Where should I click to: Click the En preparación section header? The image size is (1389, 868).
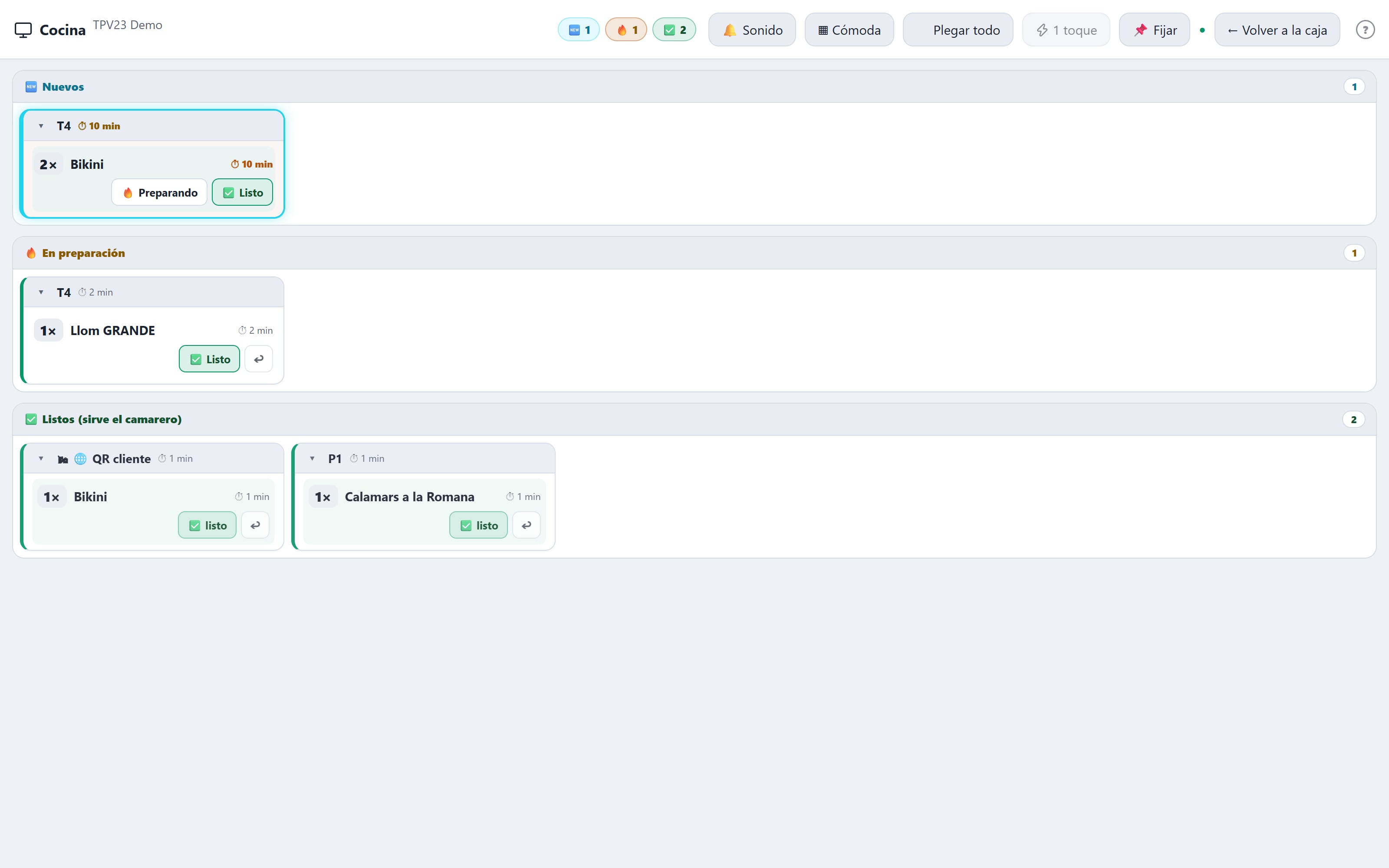694,253
